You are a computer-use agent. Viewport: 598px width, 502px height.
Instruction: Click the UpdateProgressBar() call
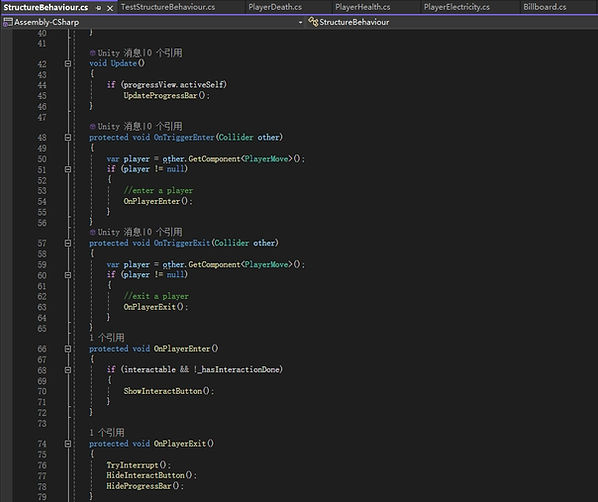click(x=166, y=95)
